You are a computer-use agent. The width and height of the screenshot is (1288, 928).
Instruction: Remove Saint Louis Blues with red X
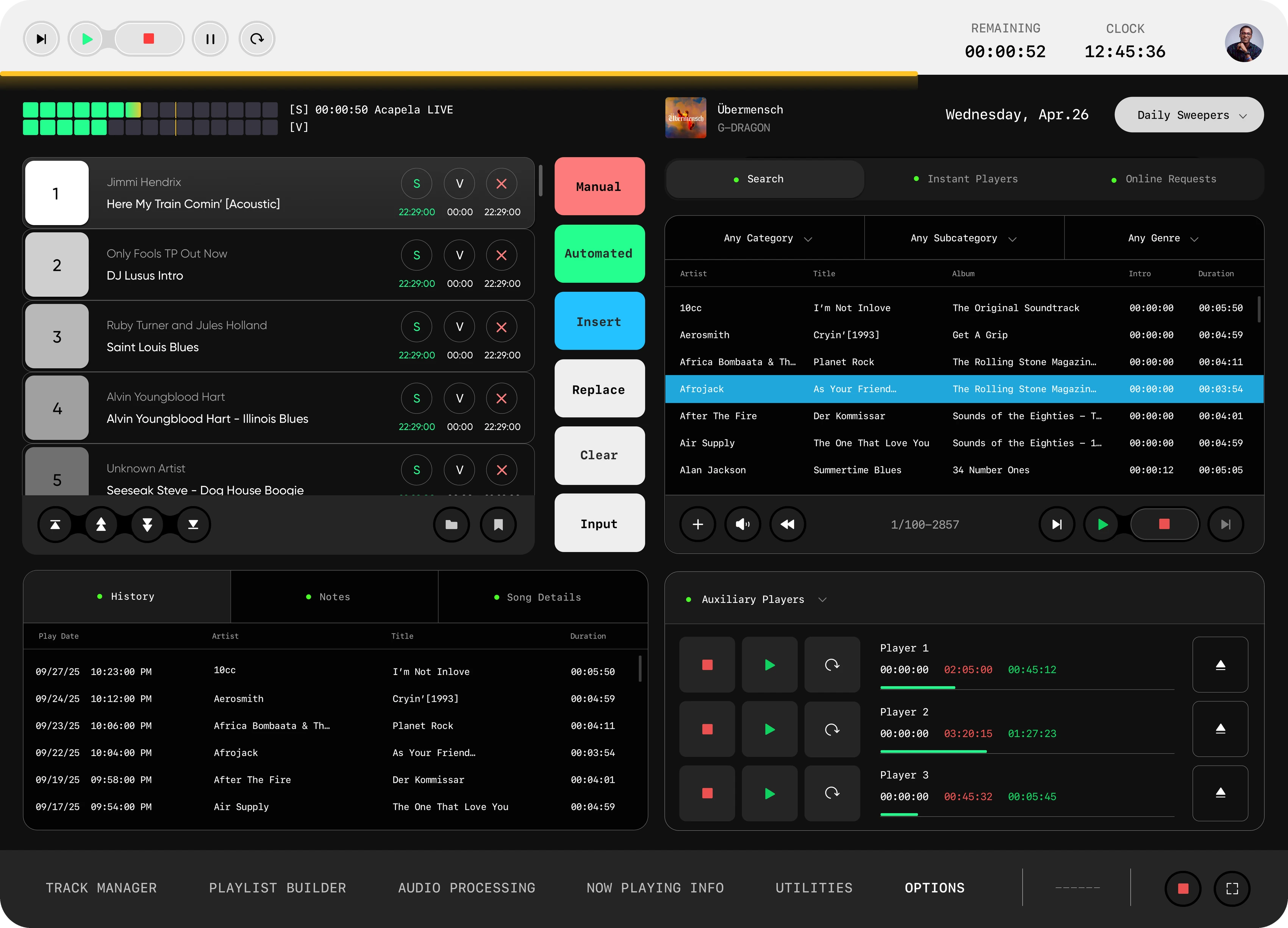coord(502,327)
